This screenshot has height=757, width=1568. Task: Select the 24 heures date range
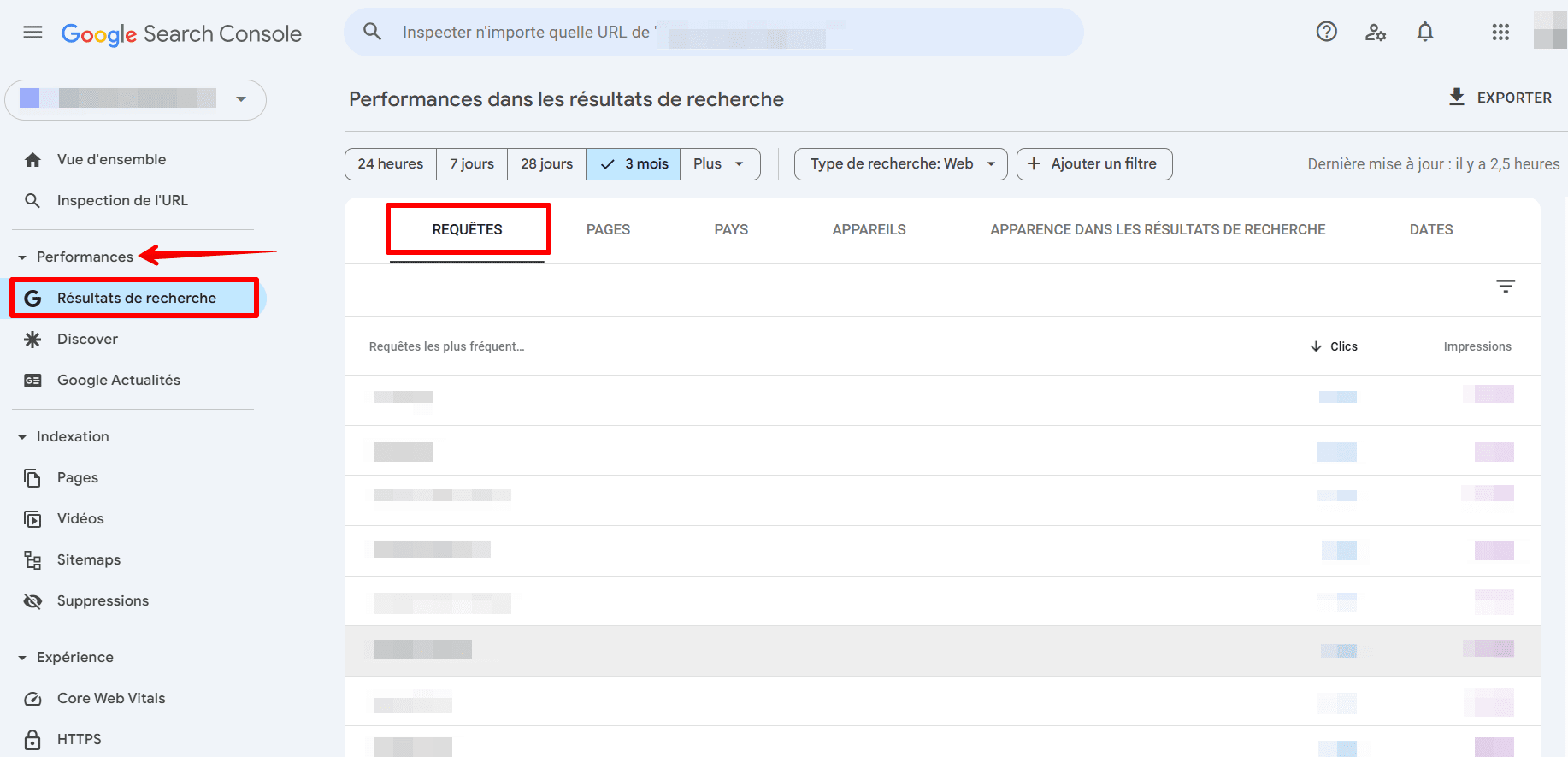[x=391, y=164]
